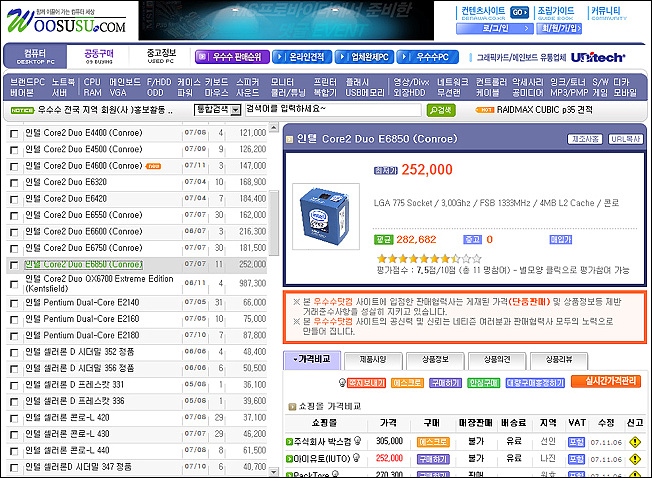The image size is (652, 478).
Task: Rate the product using the star rating row
Action: pyautogui.click(x=429, y=259)
